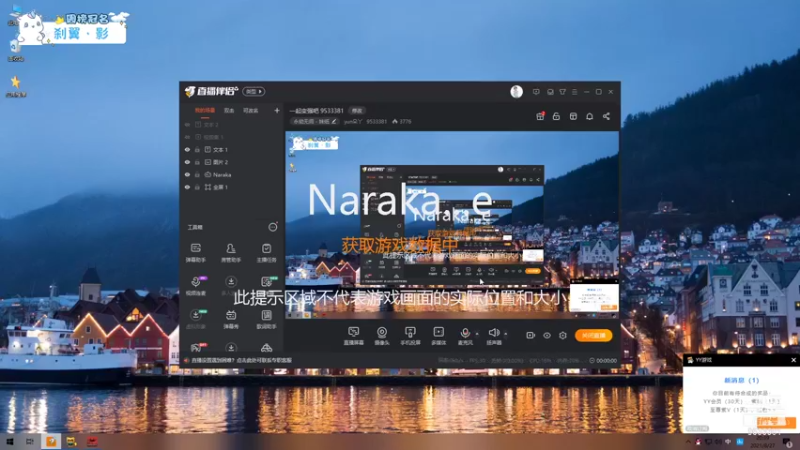Click the unlock padlock icon in header
The width and height of the screenshot is (800, 450).
[556, 116]
